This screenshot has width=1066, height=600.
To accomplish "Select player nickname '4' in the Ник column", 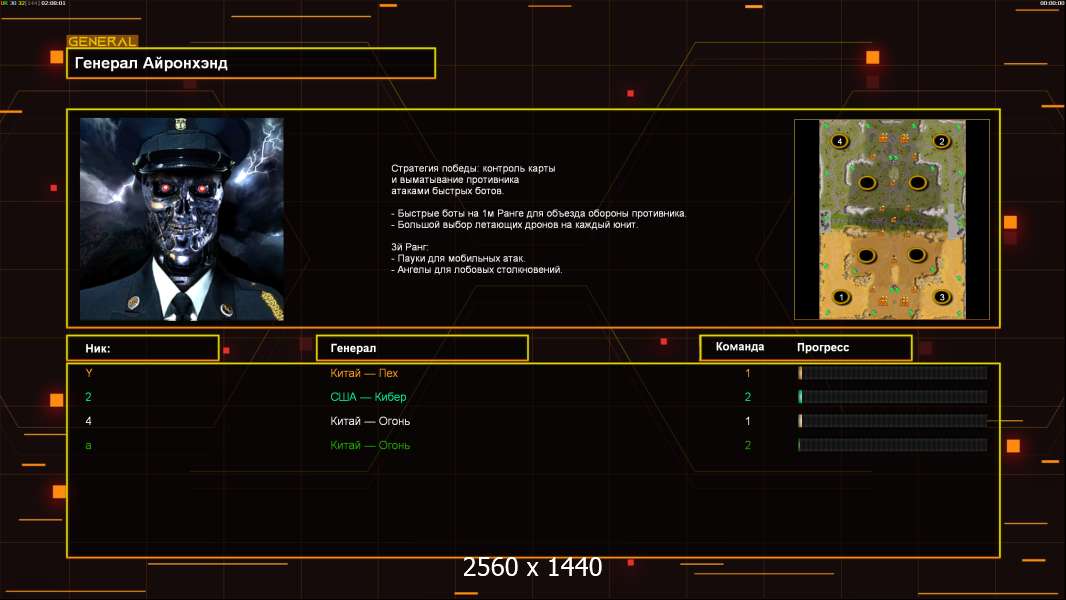I will coord(88,421).
